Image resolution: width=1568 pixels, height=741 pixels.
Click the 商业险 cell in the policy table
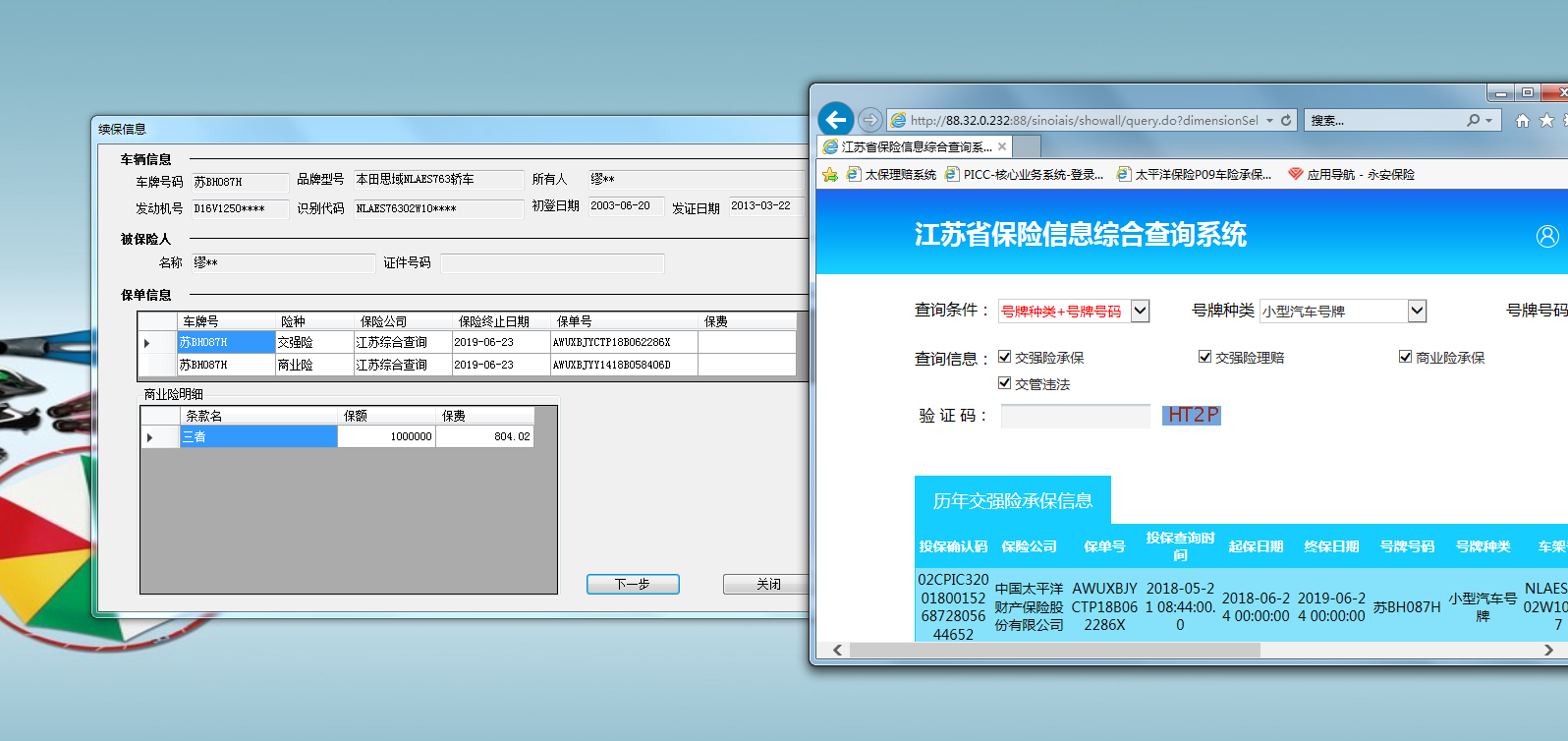314,365
